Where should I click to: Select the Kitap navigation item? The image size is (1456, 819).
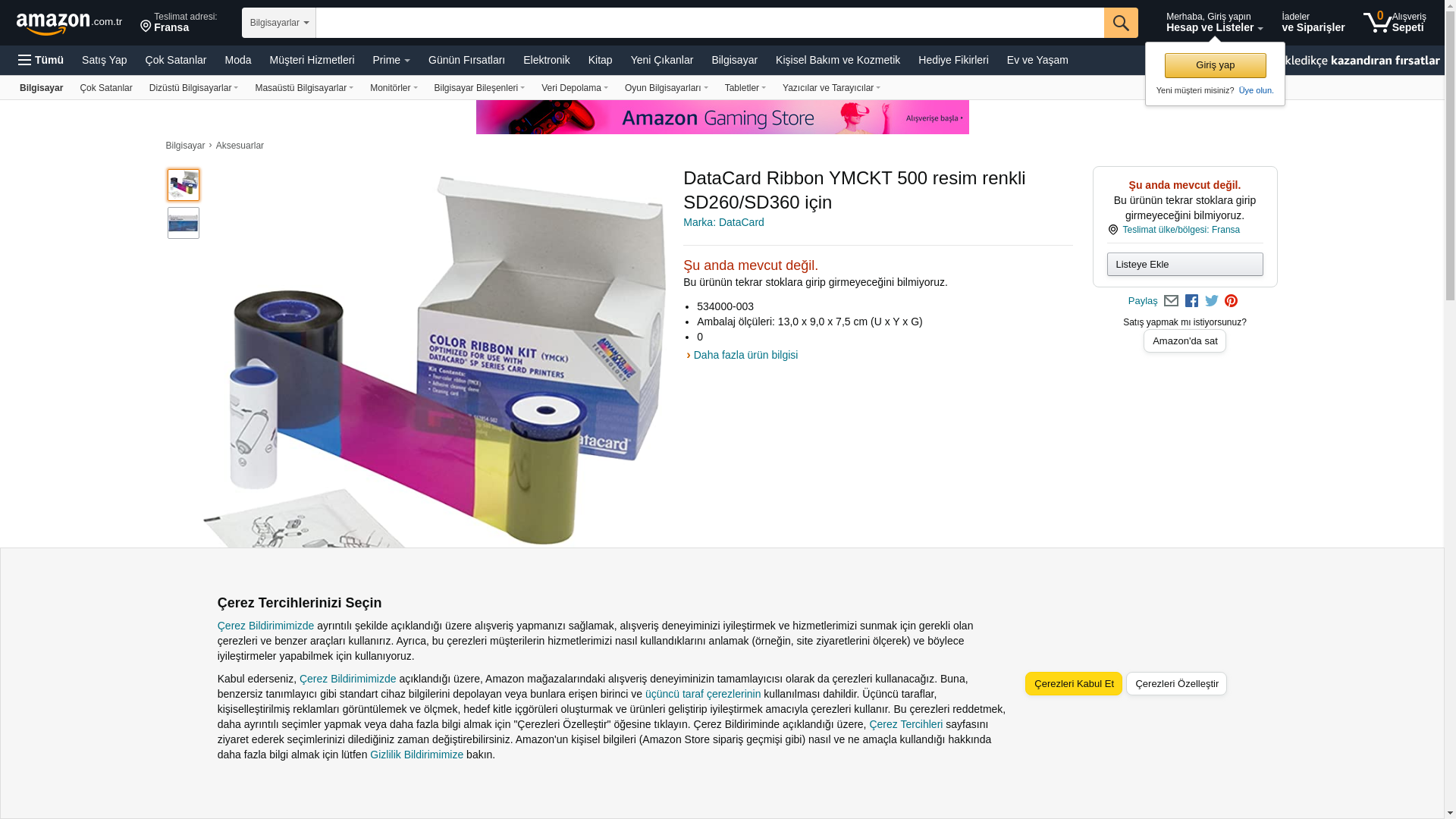tap(600, 60)
